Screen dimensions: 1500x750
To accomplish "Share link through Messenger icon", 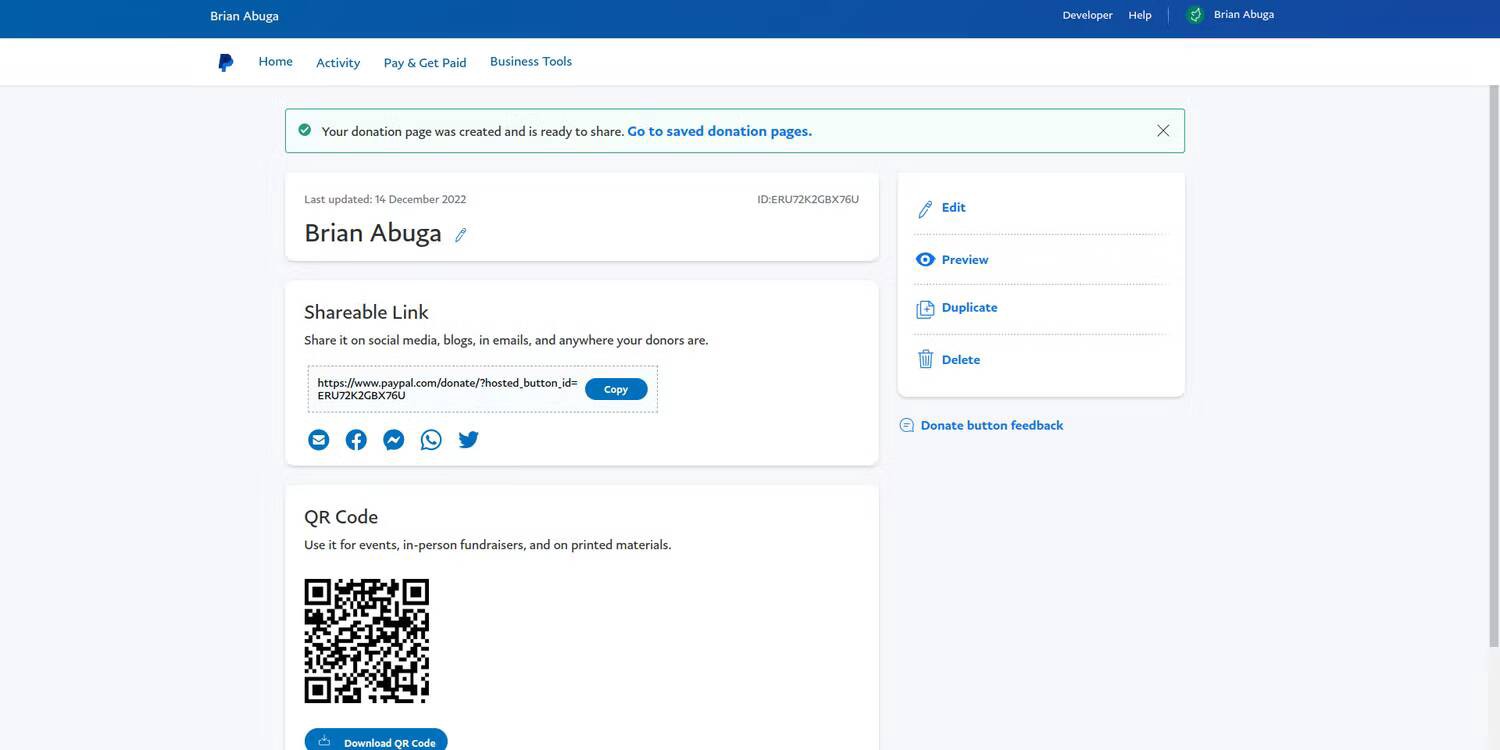I will point(394,439).
